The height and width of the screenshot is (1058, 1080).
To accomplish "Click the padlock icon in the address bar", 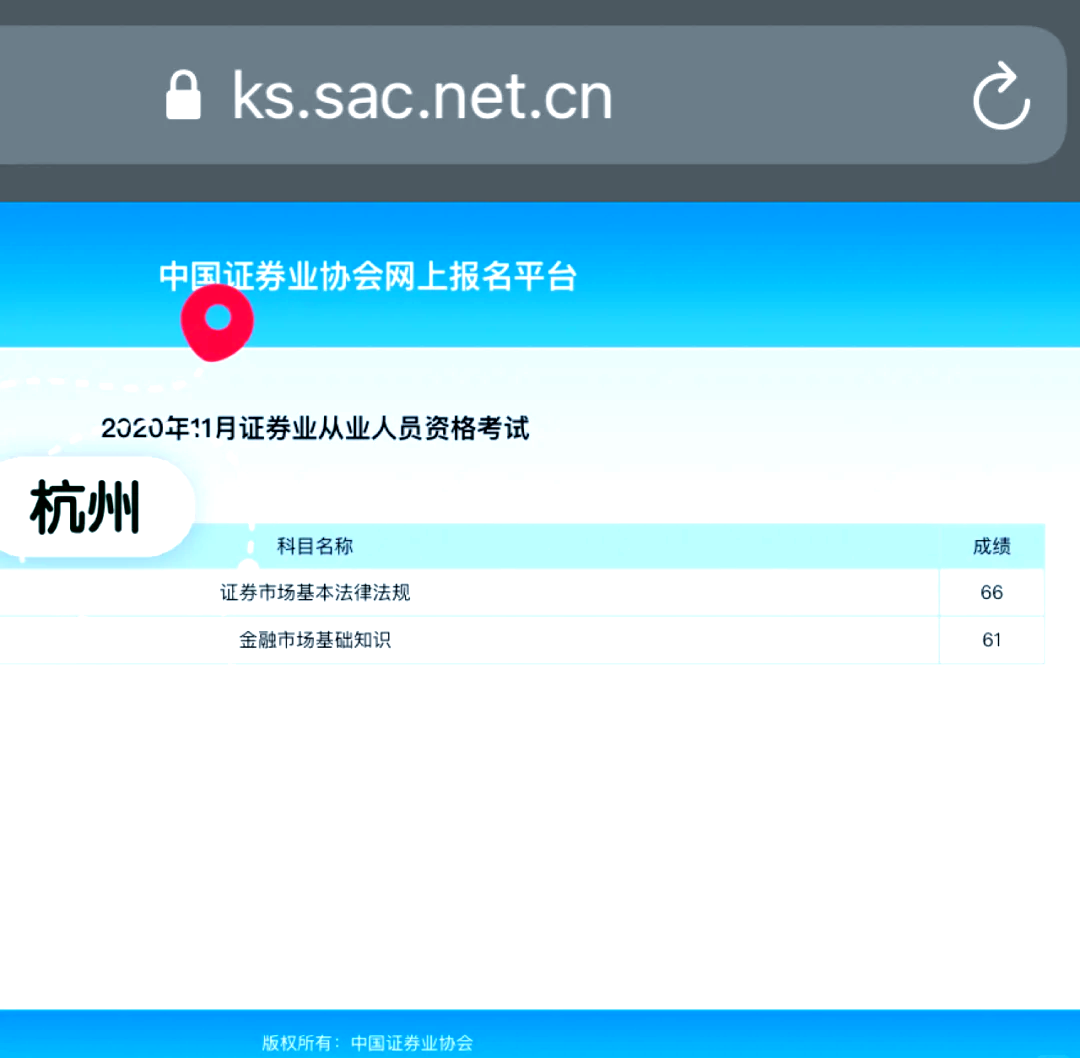I will [x=184, y=95].
